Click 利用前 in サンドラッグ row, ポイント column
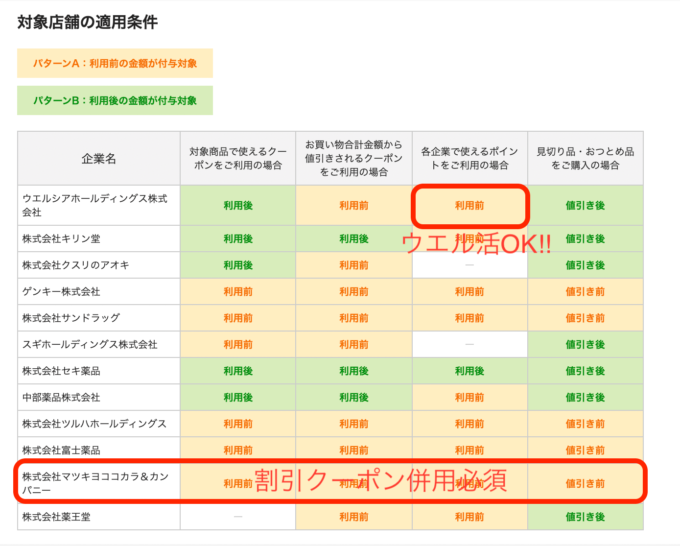The image size is (680, 546). (470, 318)
